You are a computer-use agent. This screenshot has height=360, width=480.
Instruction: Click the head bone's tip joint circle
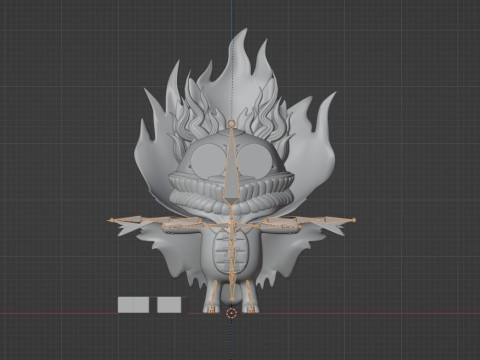[x=231, y=124]
